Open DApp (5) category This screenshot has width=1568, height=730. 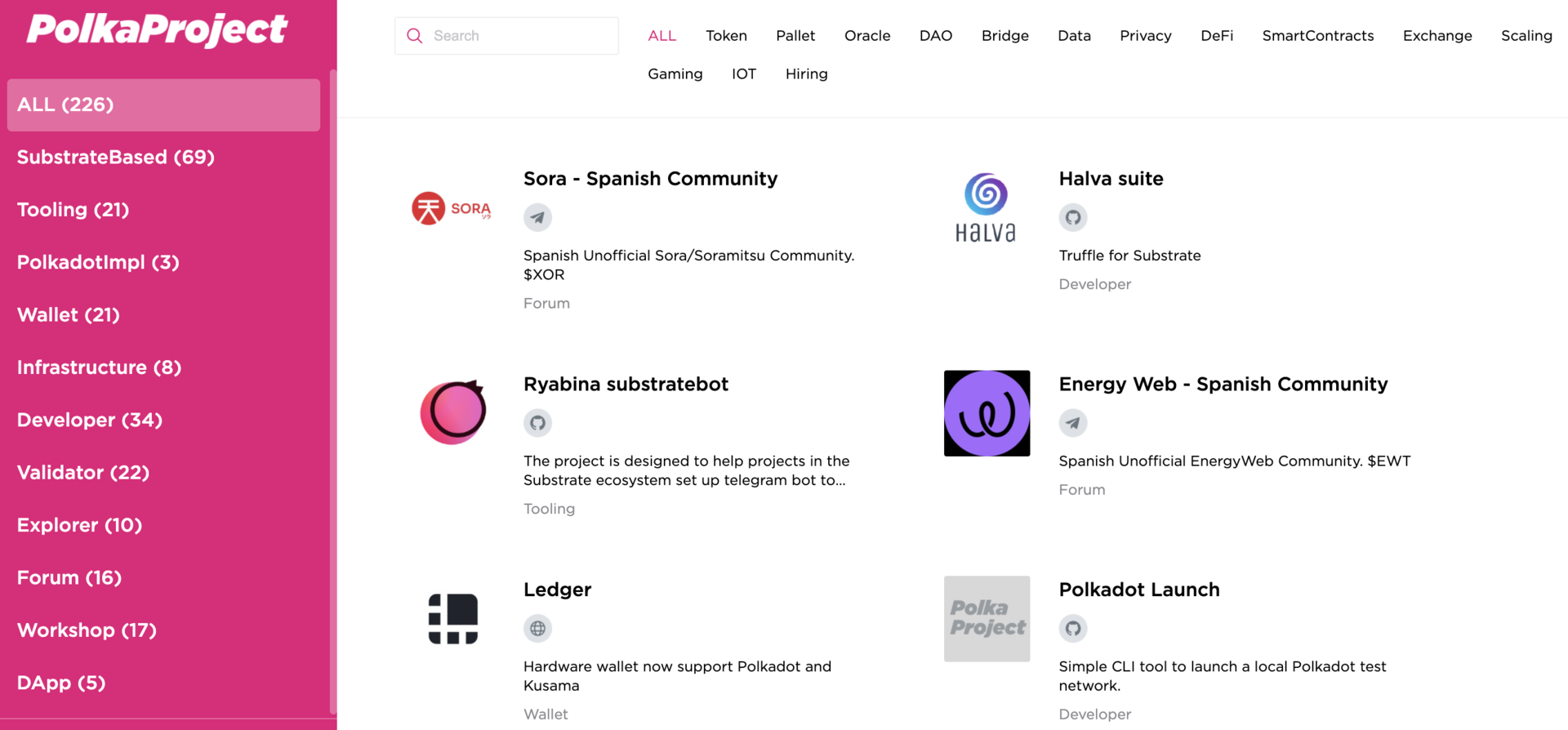point(163,683)
